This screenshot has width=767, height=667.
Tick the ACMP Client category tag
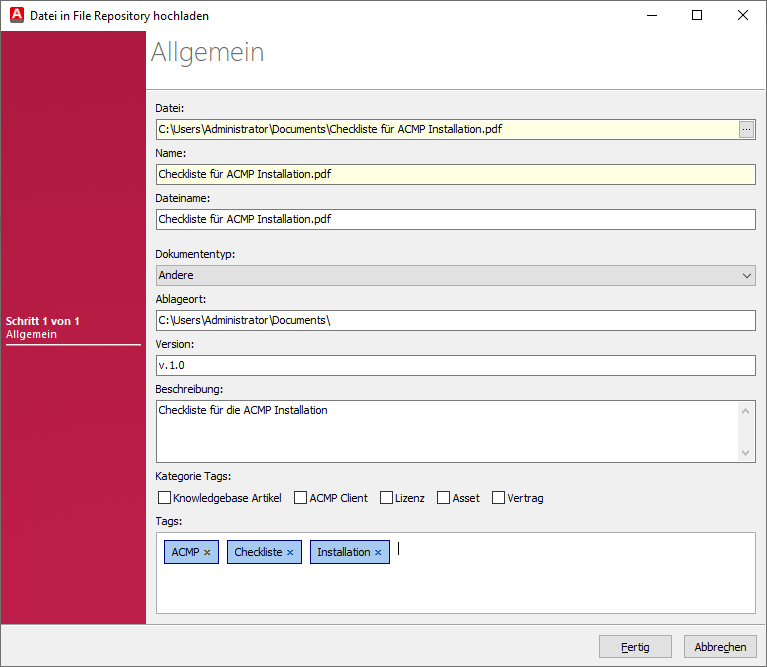coord(300,498)
